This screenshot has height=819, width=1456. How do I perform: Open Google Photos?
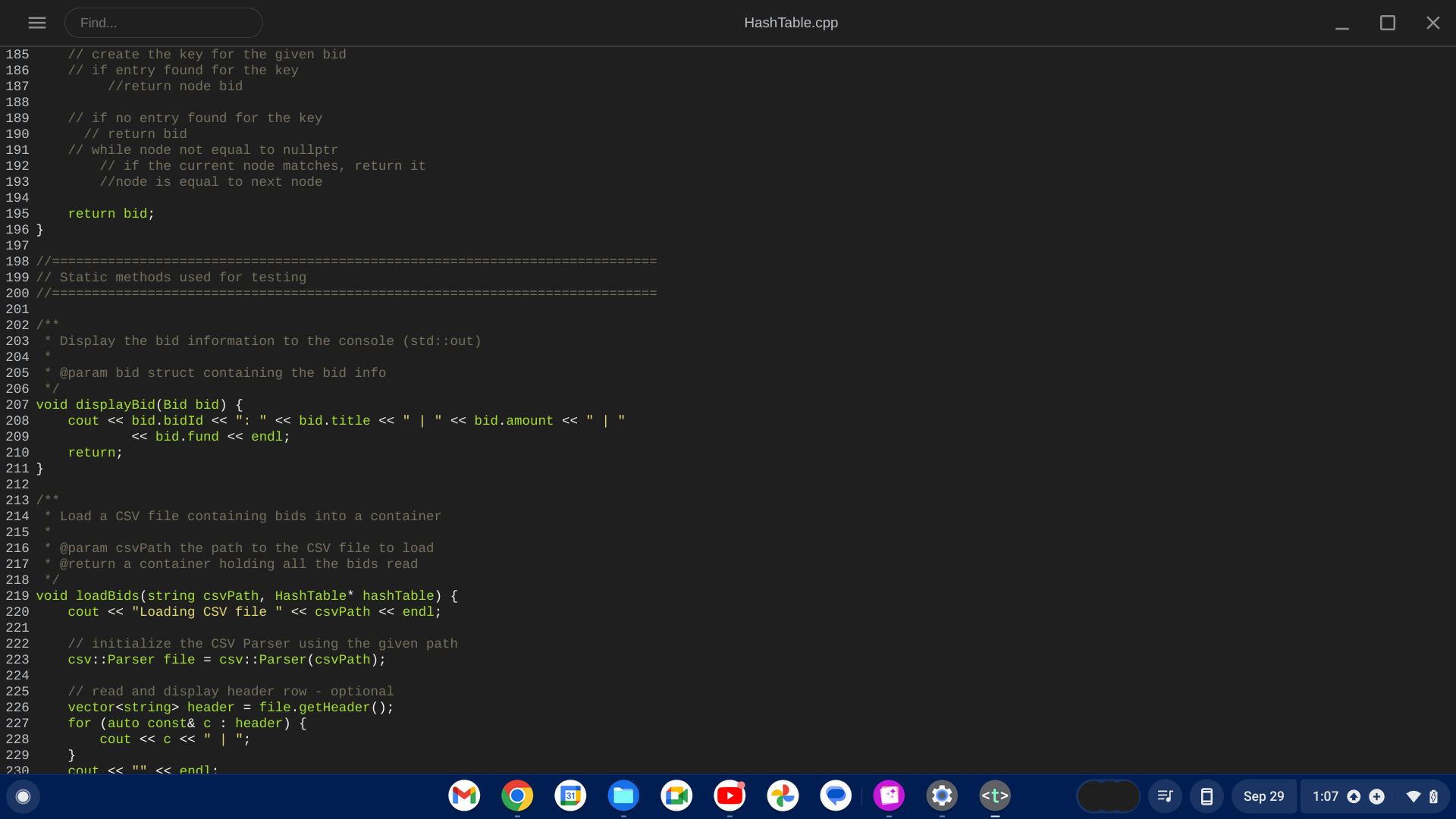click(783, 796)
